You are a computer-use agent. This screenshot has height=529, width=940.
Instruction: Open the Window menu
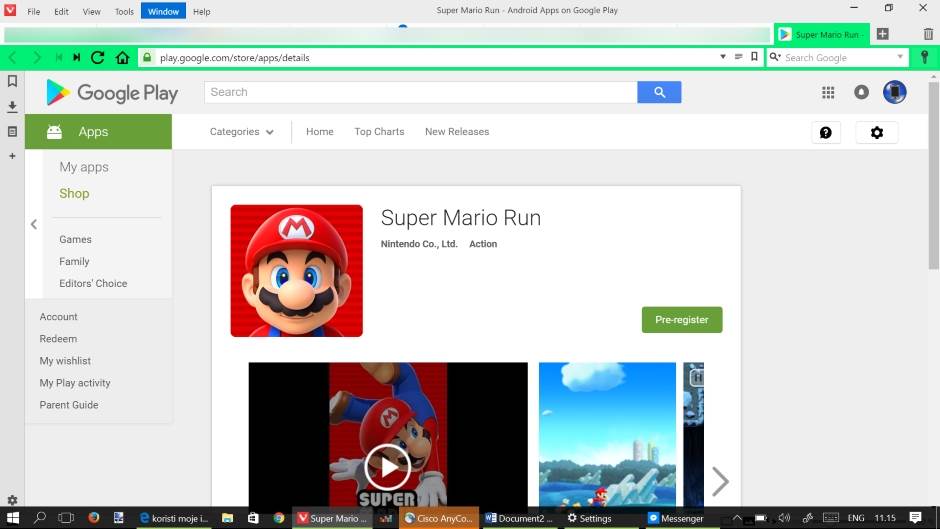click(x=163, y=11)
